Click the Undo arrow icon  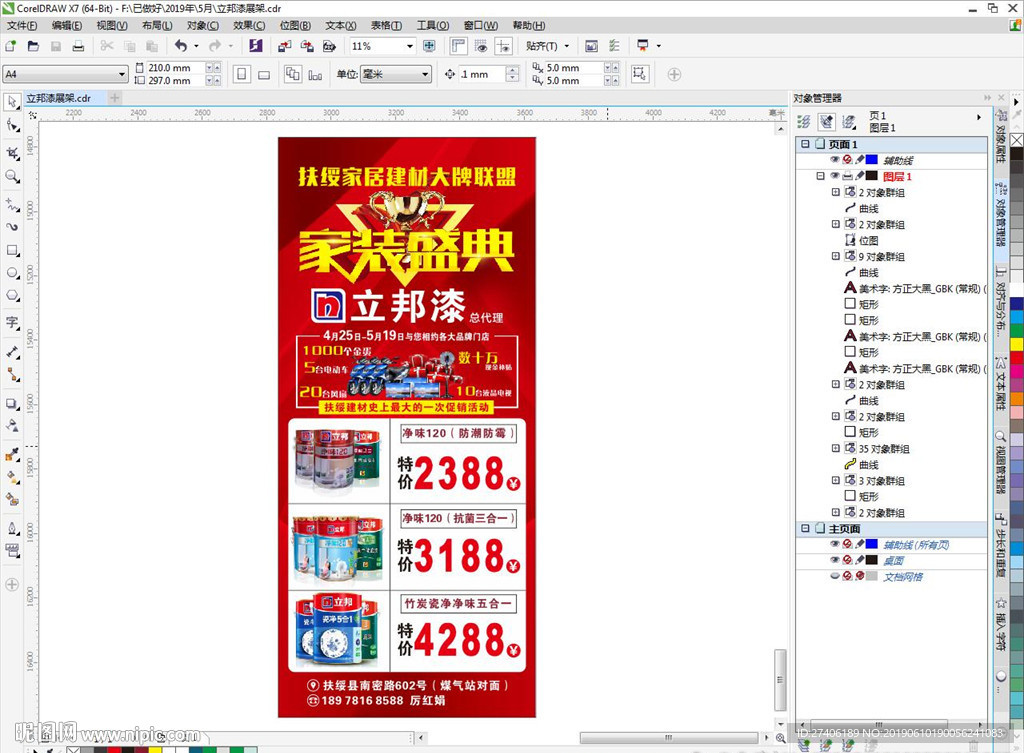[x=181, y=46]
